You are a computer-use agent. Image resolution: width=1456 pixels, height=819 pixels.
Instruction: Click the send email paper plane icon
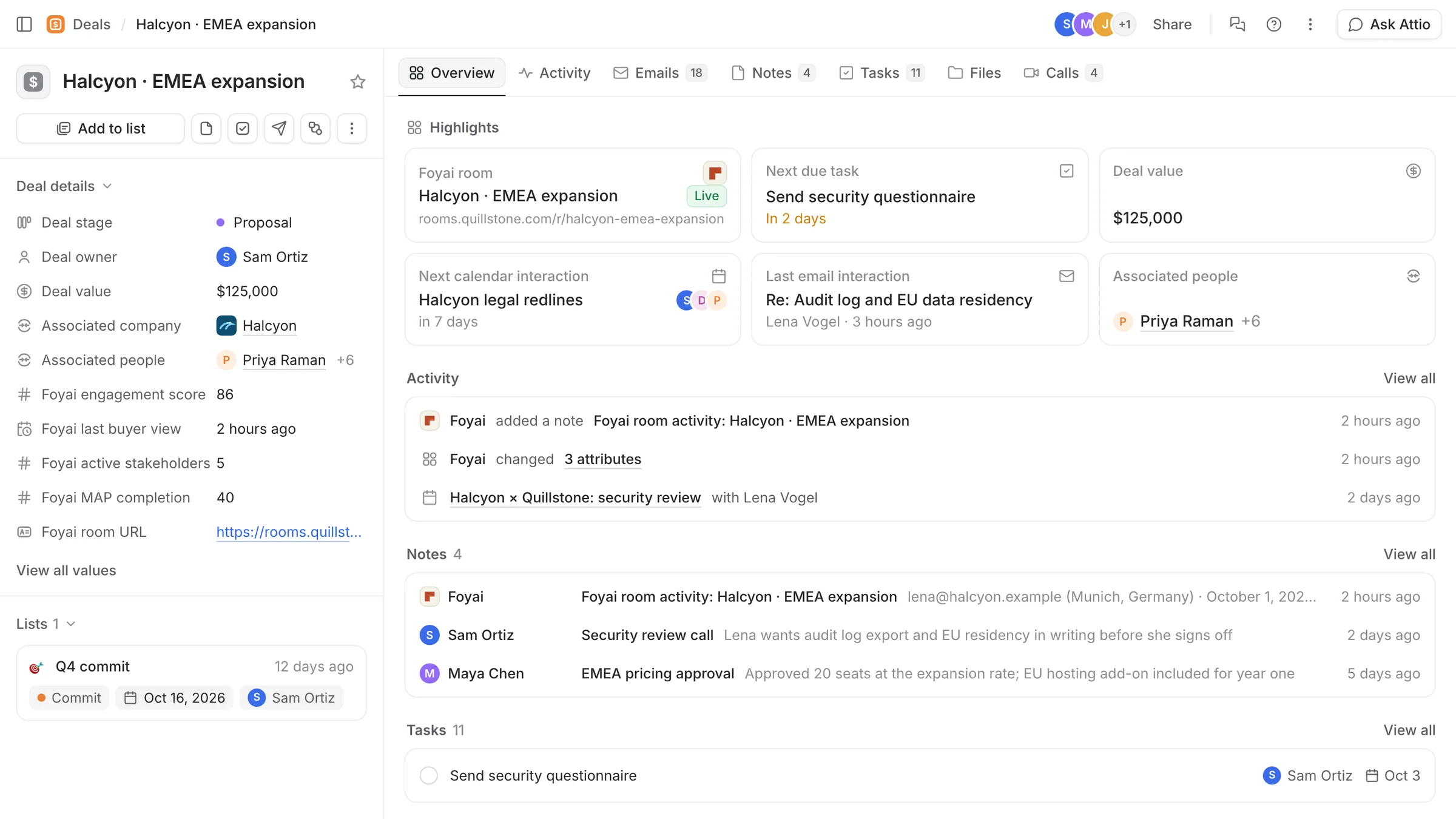[x=279, y=129]
